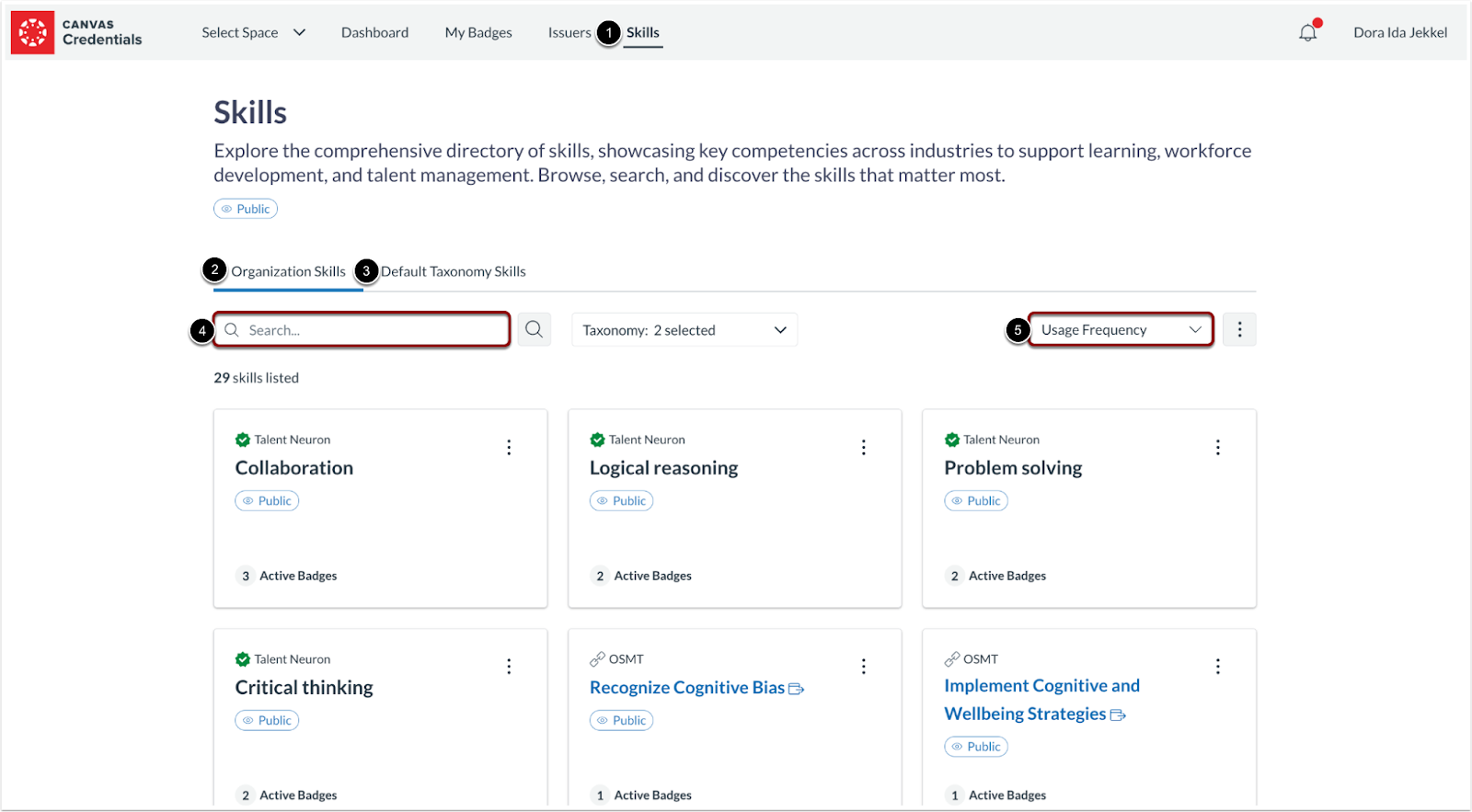The image size is (1472, 812).
Task: Open Recognize Cognitive Bias card menu
Action: pyautogui.click(x=863, y=667)
